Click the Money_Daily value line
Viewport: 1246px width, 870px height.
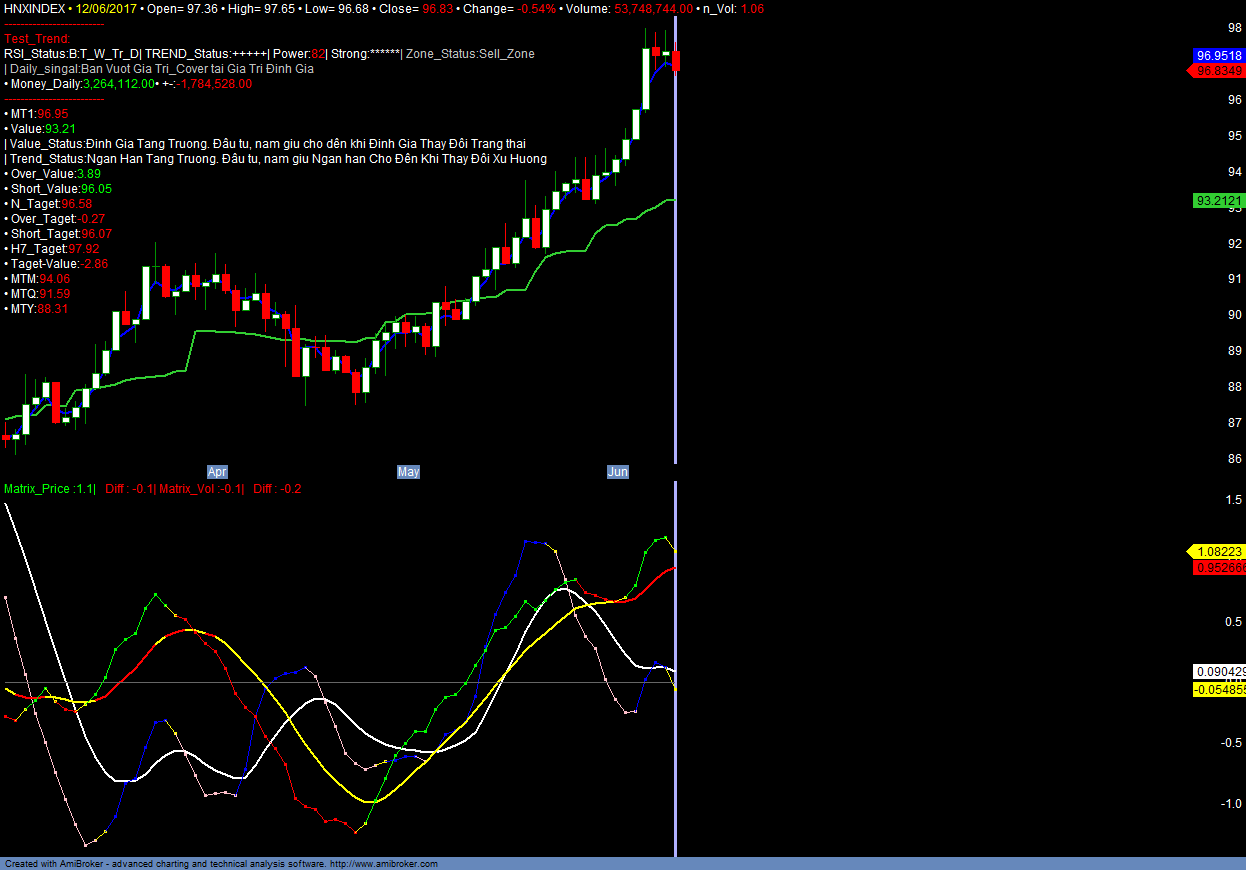click(x=128, y=84)
